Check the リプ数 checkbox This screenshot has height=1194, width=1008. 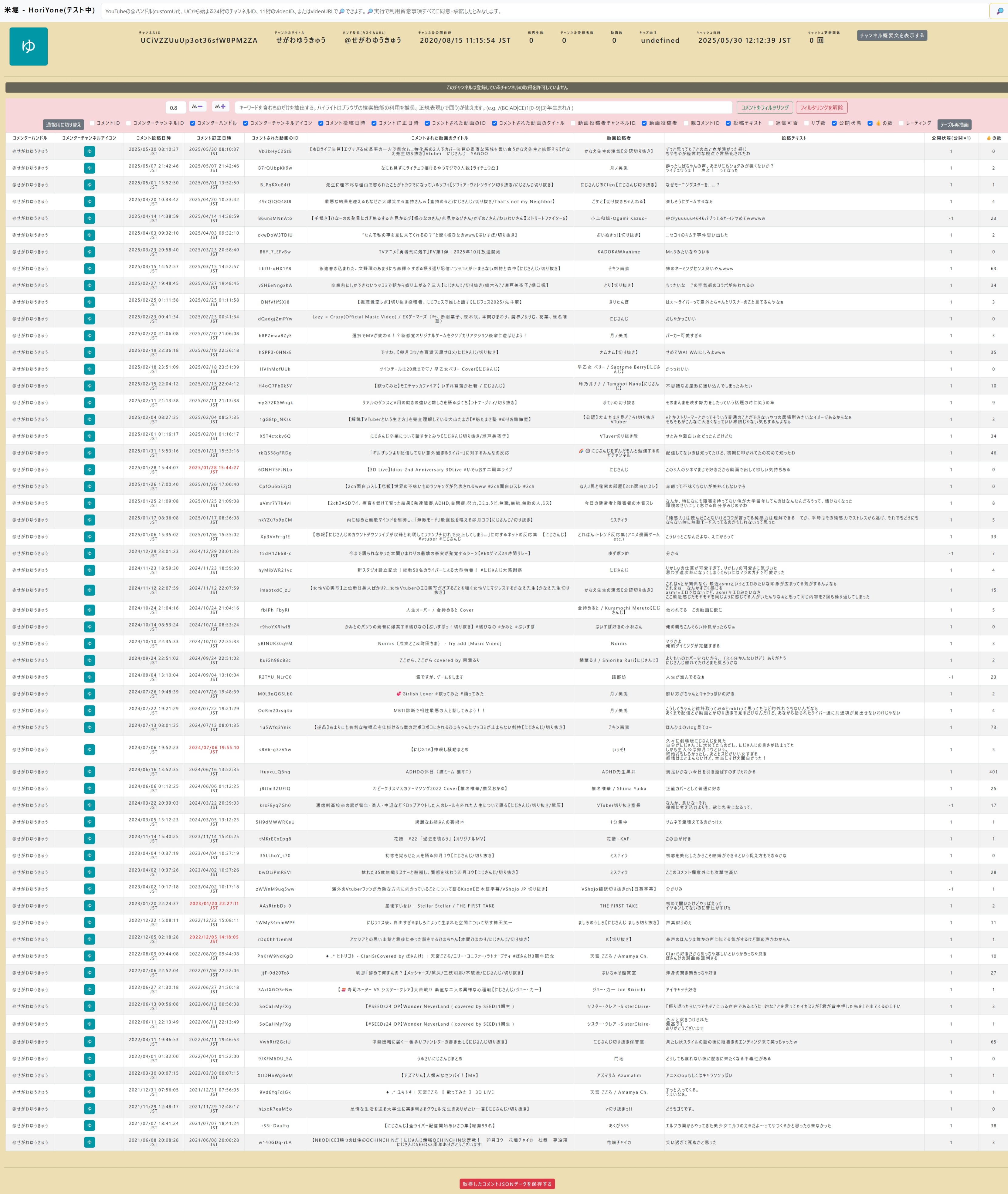(x=806, y=123)
